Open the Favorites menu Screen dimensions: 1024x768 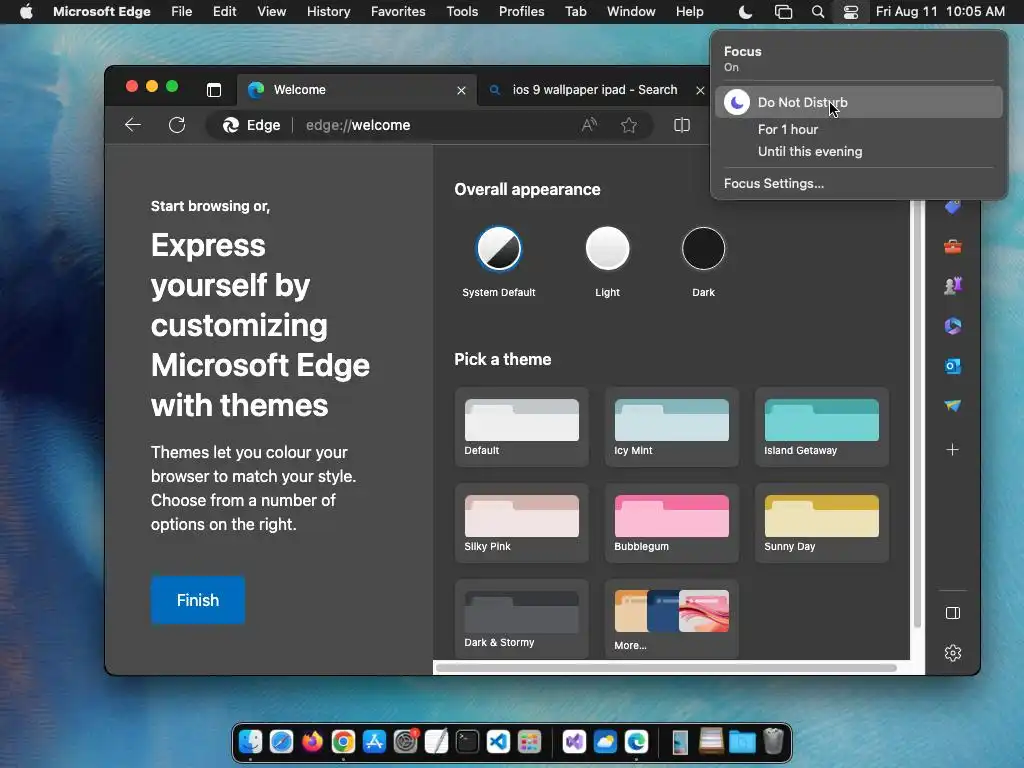click(x=398, y=12)
